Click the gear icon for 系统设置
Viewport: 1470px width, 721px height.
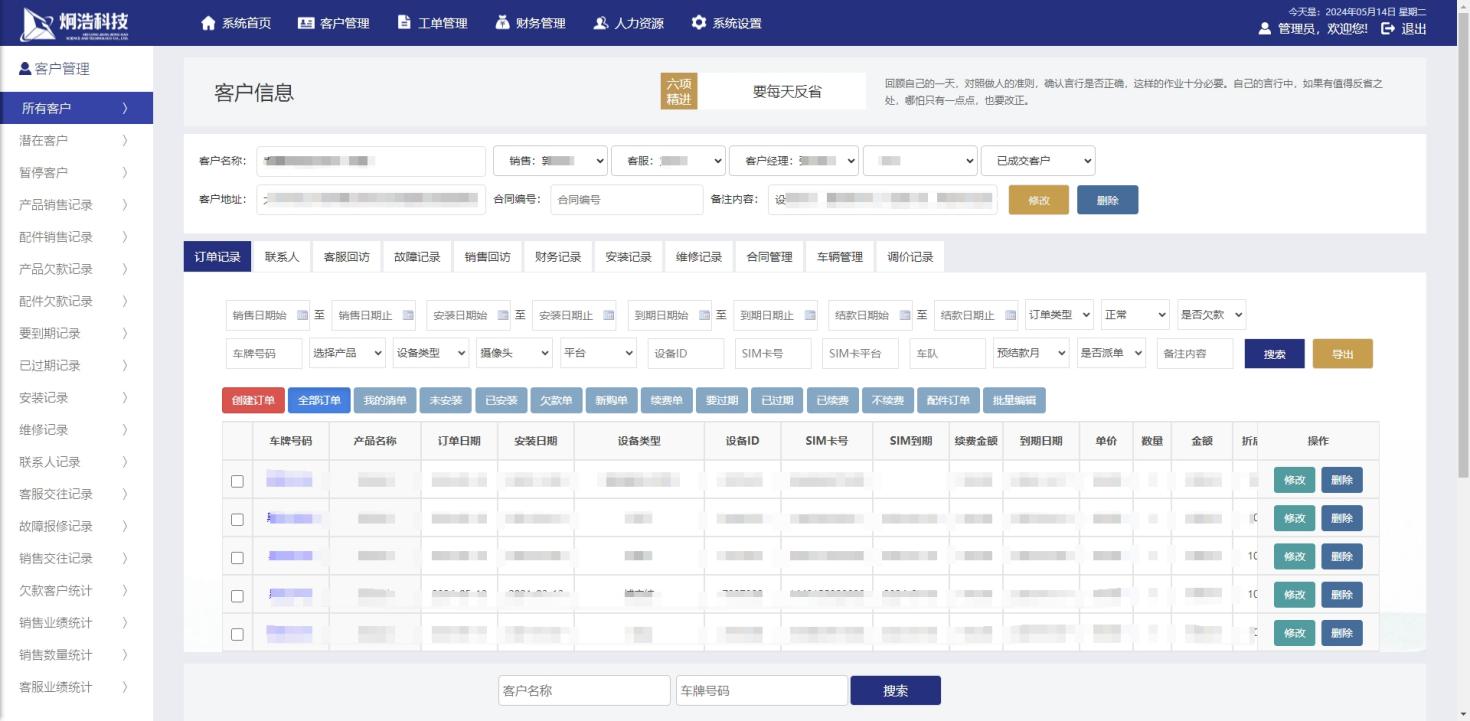point(699,23)
